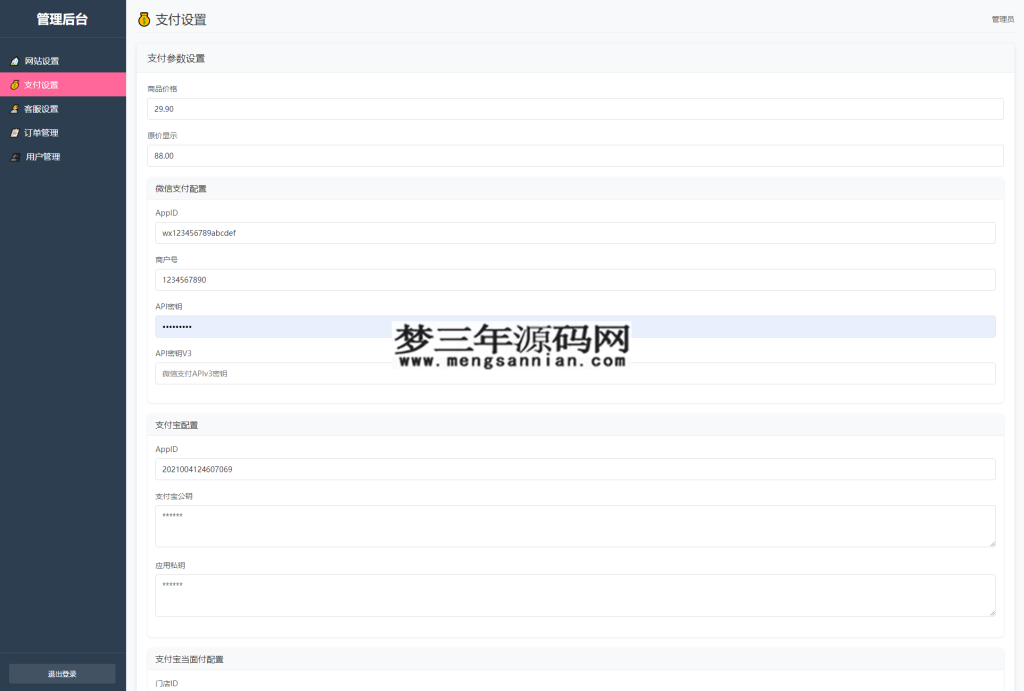Select the masked API密钥 field
Screen dimensions: 1024x691
pos(575,326)
